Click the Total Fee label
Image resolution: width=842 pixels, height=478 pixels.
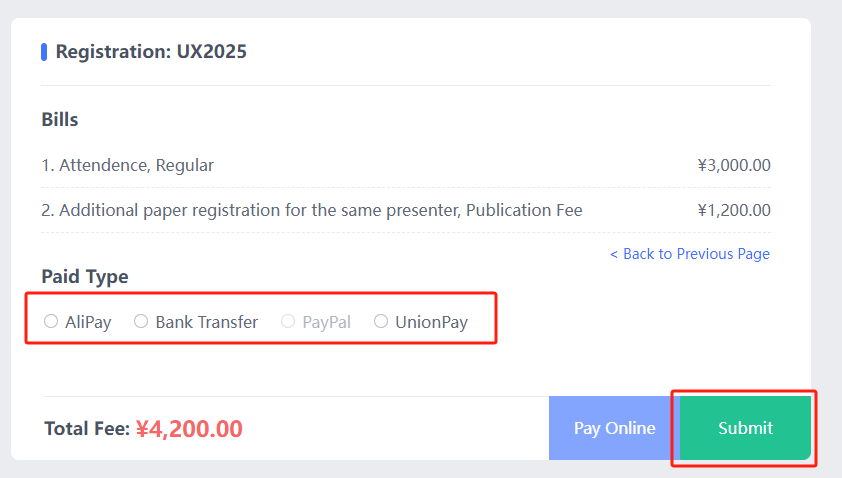pos(87,429)
